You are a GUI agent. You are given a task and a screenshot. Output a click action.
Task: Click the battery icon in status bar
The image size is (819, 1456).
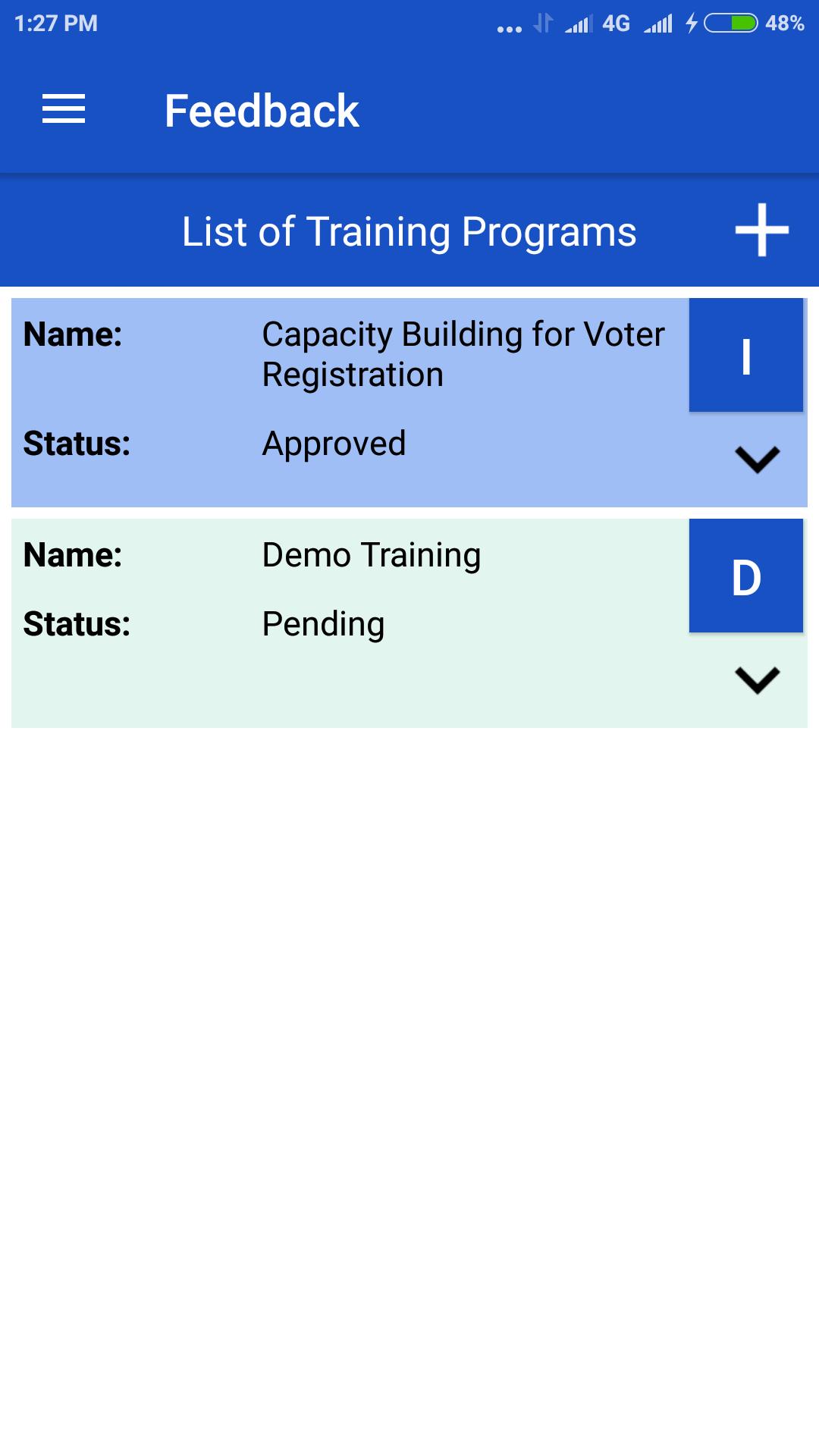pos(730,24)
